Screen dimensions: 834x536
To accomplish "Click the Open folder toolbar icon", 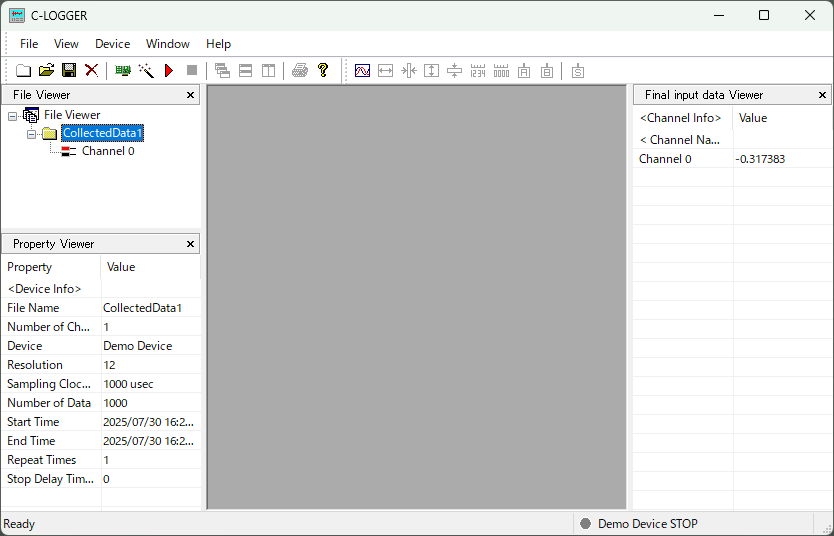I will tap(46, 70).
